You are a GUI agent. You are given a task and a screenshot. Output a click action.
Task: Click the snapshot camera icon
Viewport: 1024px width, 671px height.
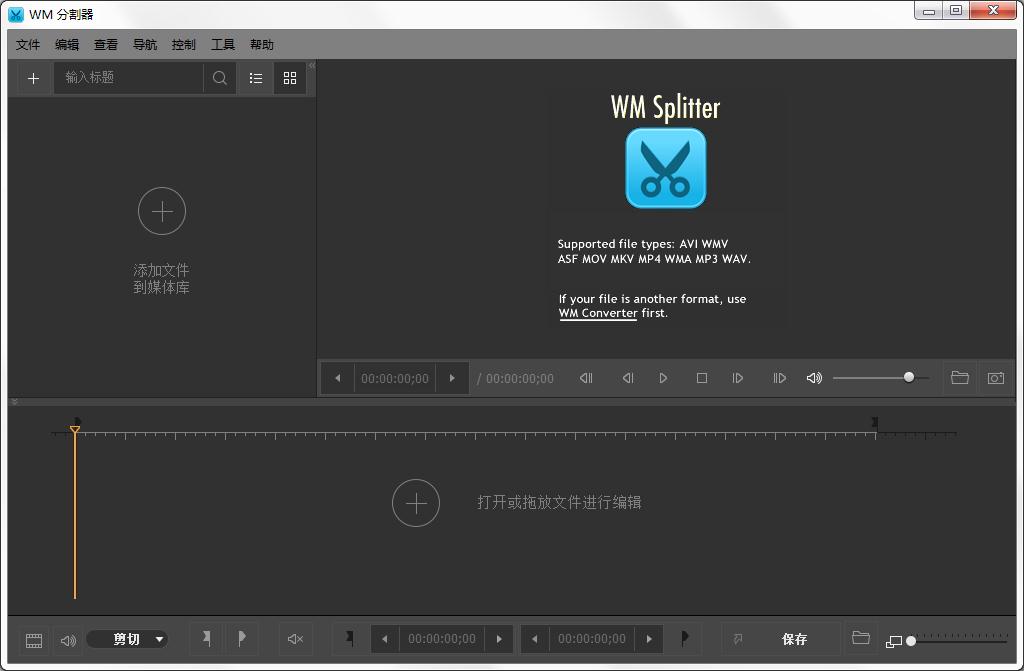995,378
